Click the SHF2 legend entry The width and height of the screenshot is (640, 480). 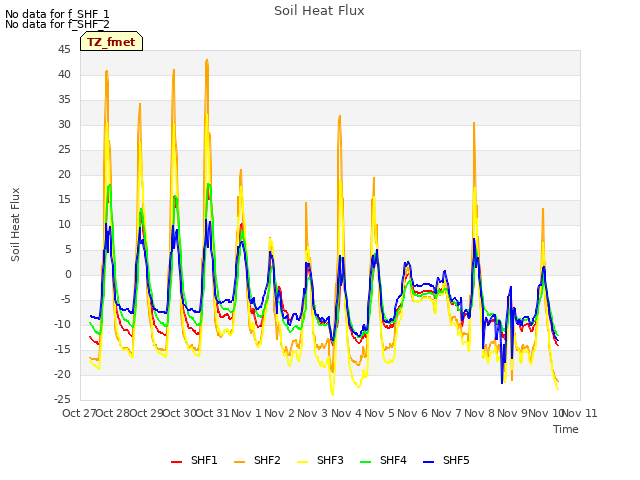(x=257, y=460)
